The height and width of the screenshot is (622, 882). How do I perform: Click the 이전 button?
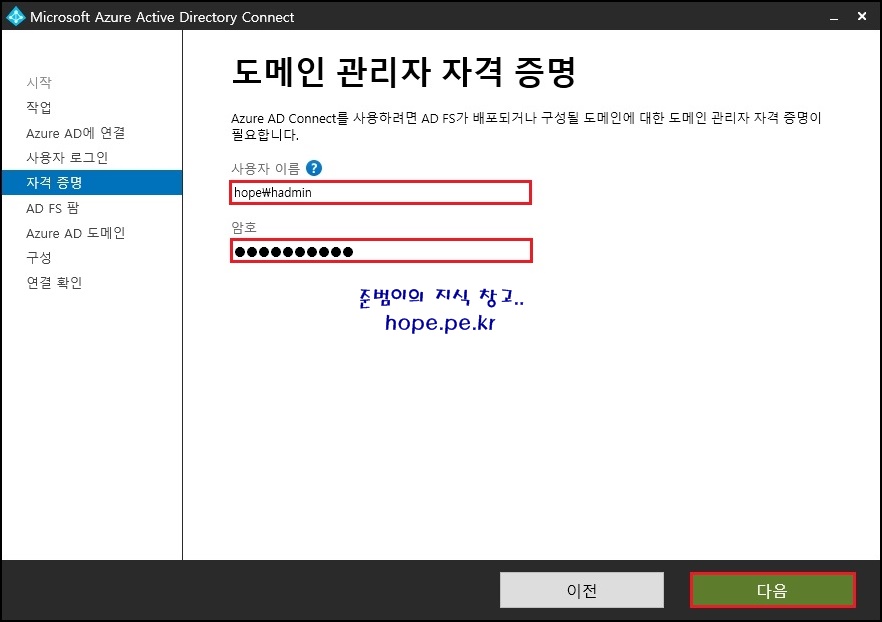[x=582, y=590]
